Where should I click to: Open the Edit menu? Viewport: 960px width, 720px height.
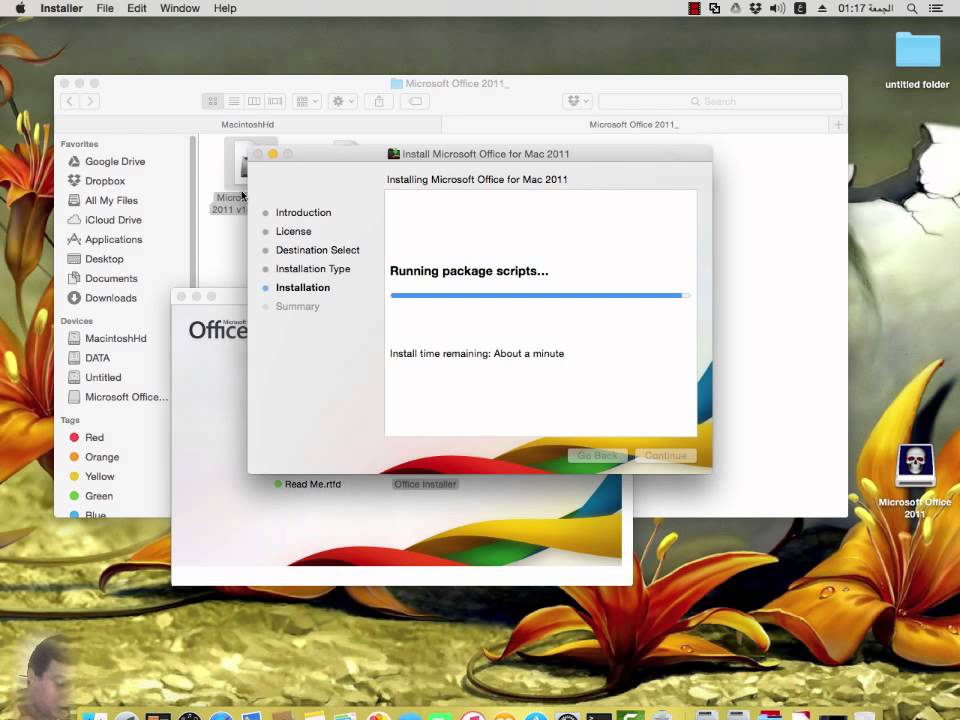[137, 8]
